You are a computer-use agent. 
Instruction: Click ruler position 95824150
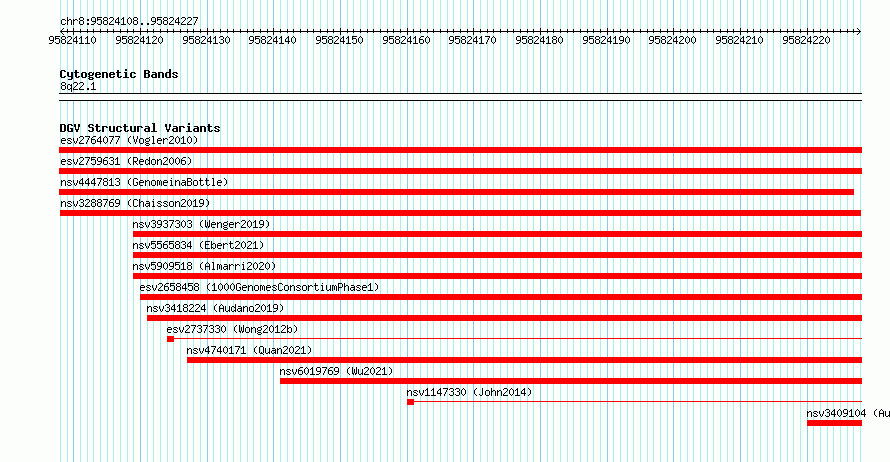point(339,40)
